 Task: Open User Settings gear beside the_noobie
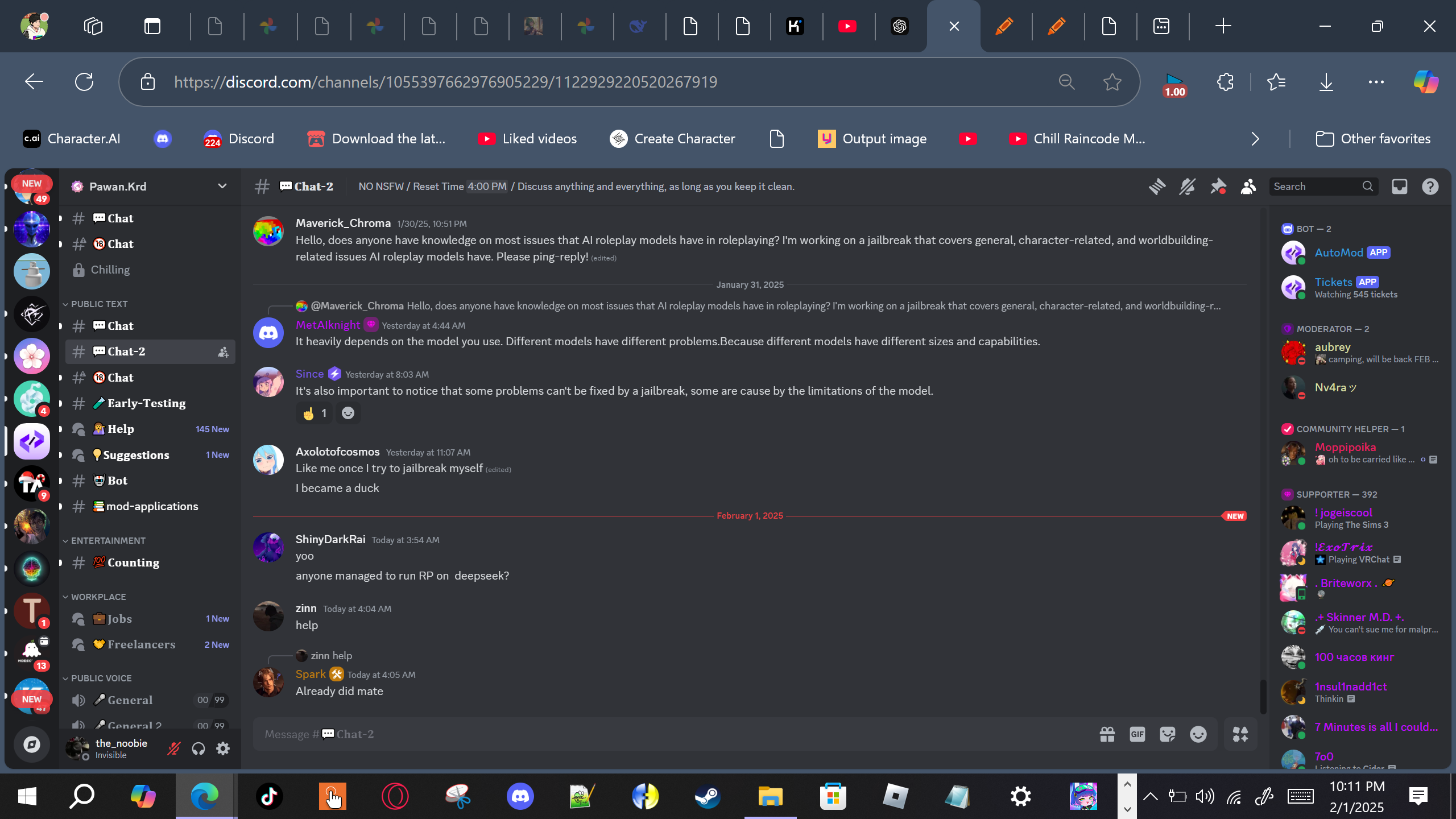click(x=223, y=748)
